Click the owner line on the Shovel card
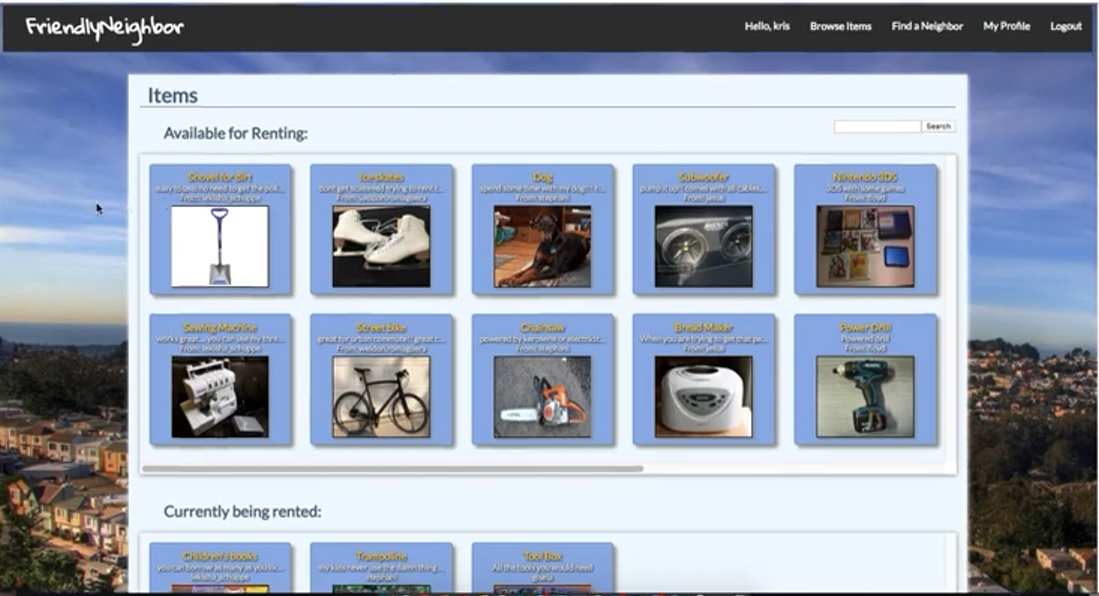 (x=220, y=198)
